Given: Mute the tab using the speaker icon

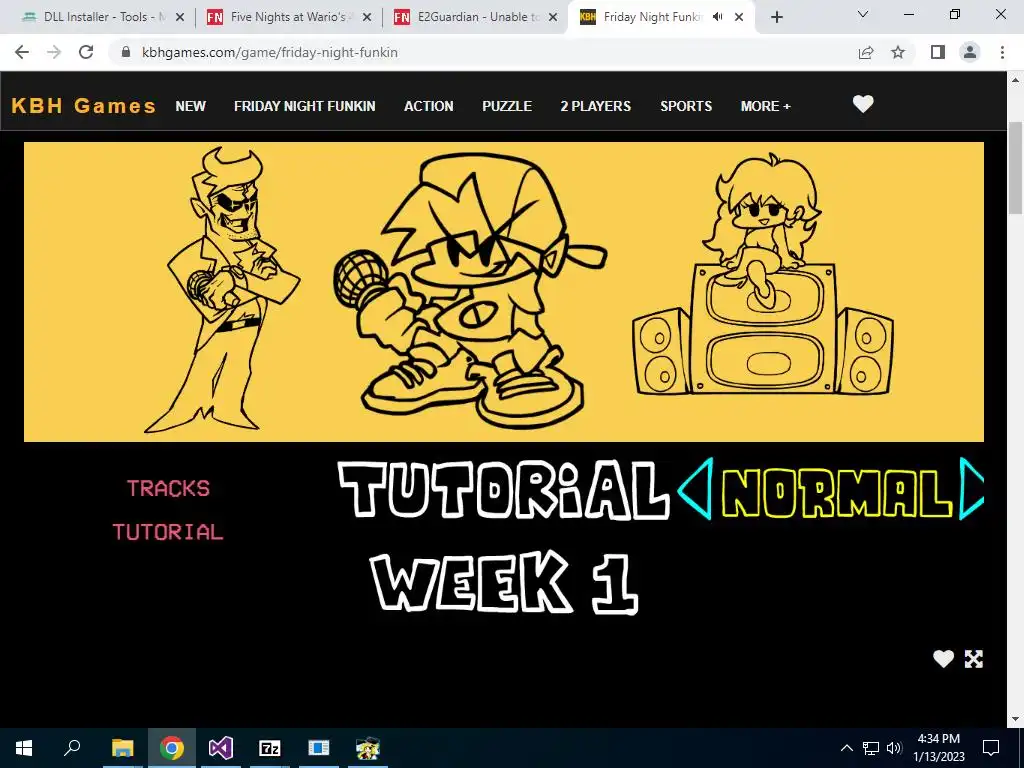Looking at the screenshot, I should tap(717, 17).
